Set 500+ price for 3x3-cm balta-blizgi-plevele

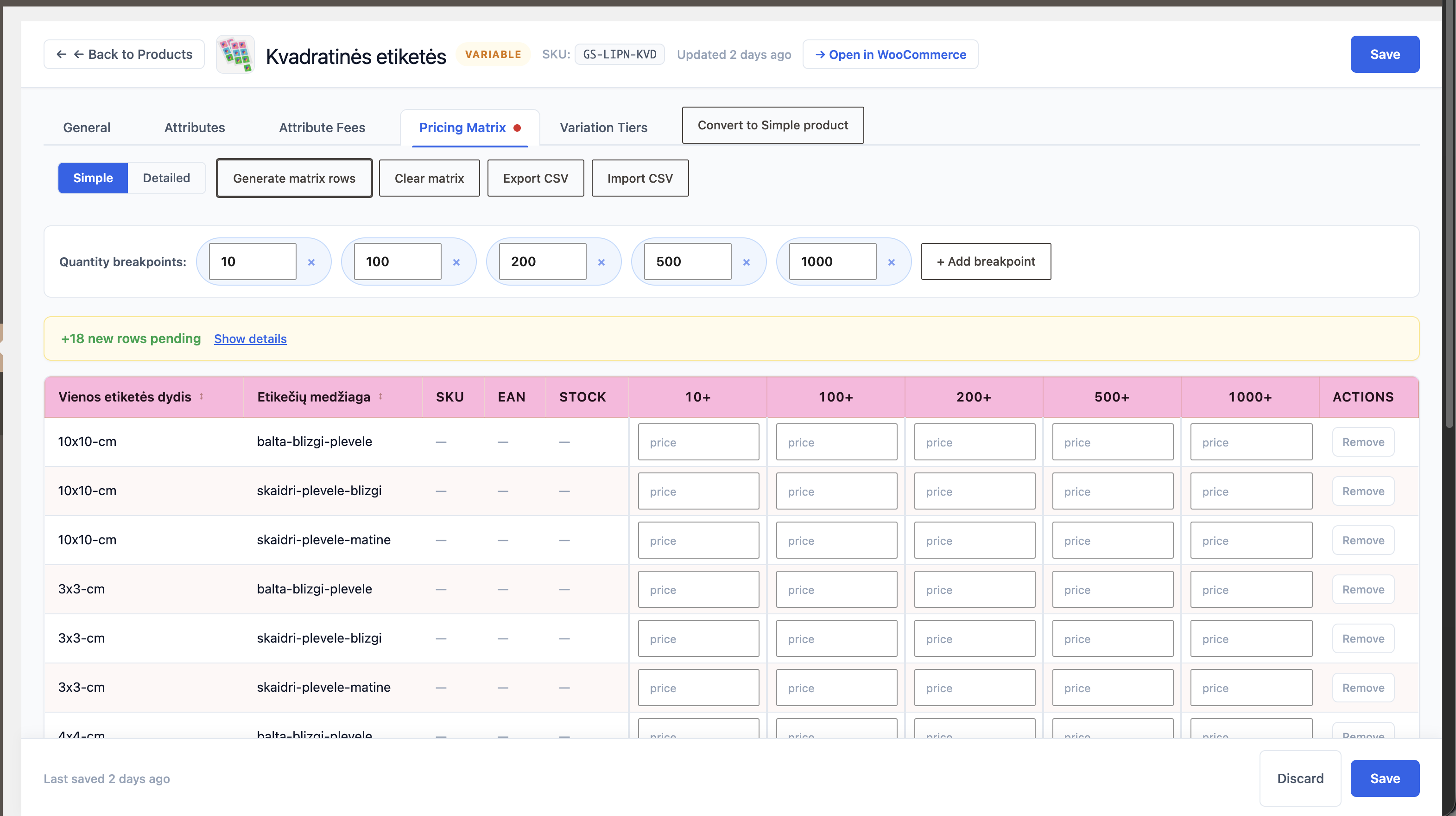(1113, 590)
